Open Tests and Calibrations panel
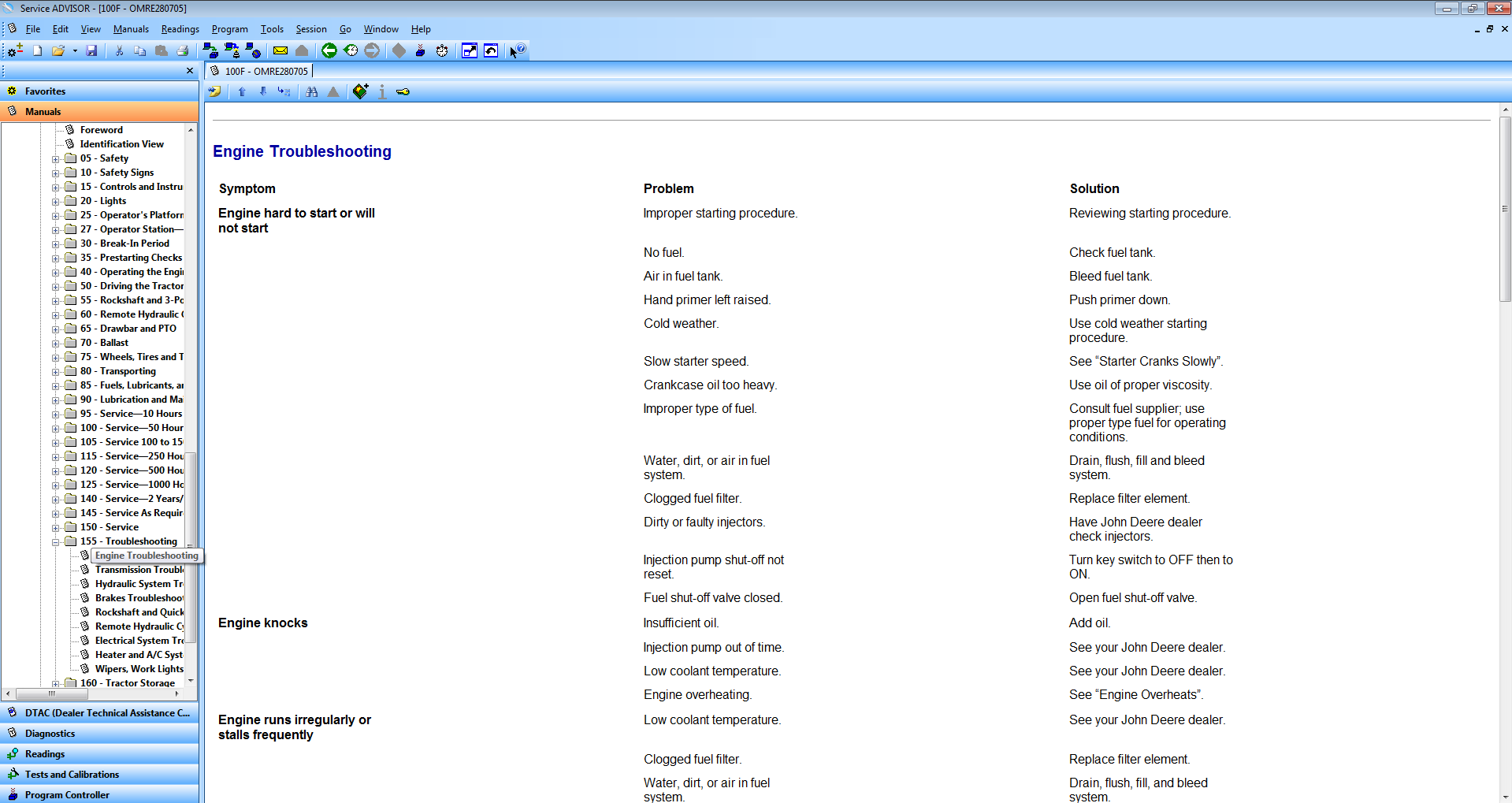This screenshot has height=803, width=1512. 99,775
